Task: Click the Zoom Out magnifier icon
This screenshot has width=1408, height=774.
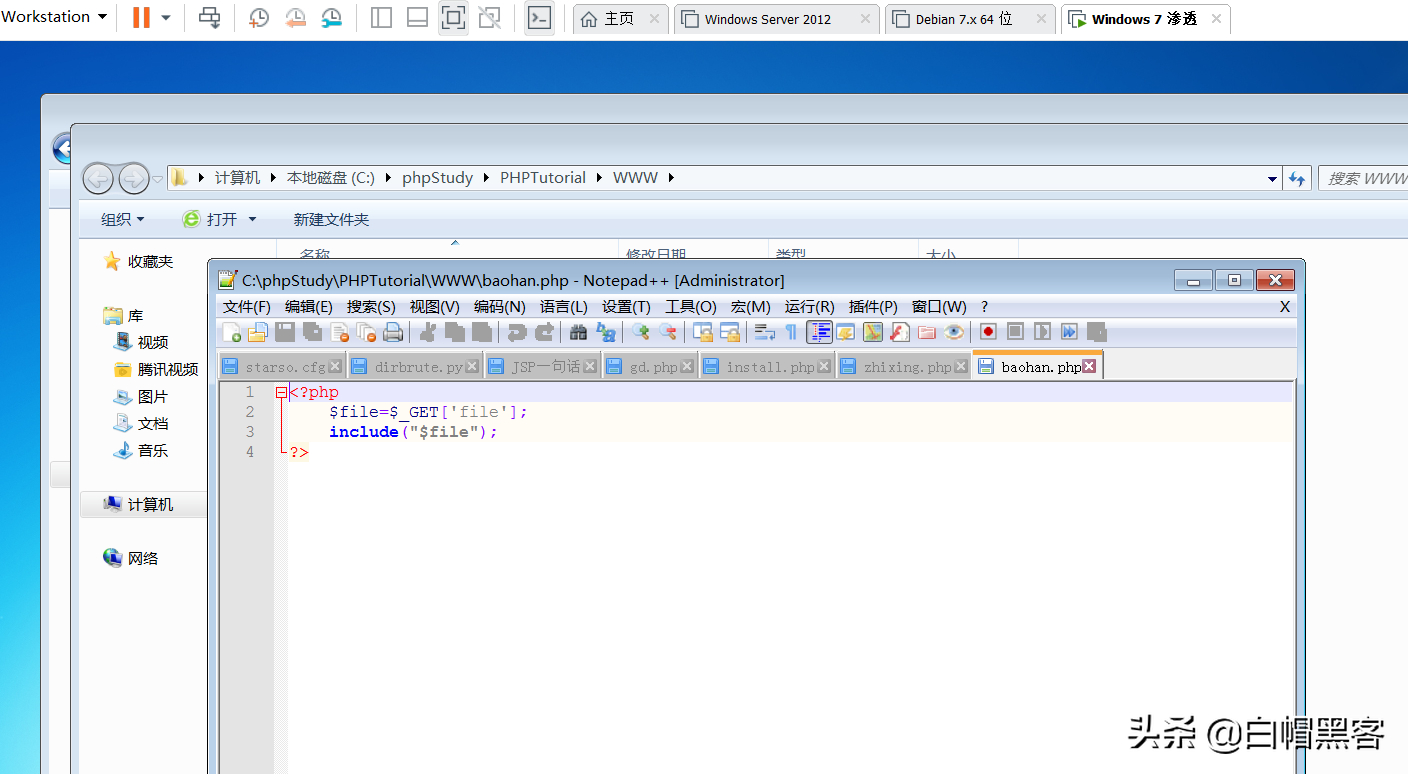Action: tap(668, 332)
